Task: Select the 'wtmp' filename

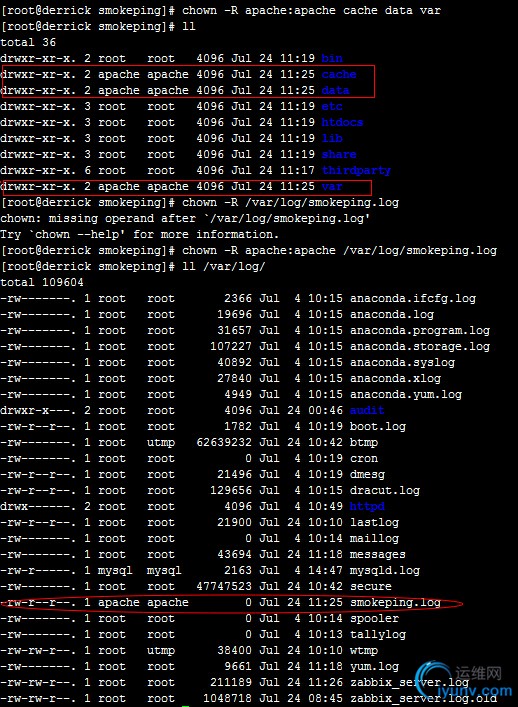Action: [364, 651]
